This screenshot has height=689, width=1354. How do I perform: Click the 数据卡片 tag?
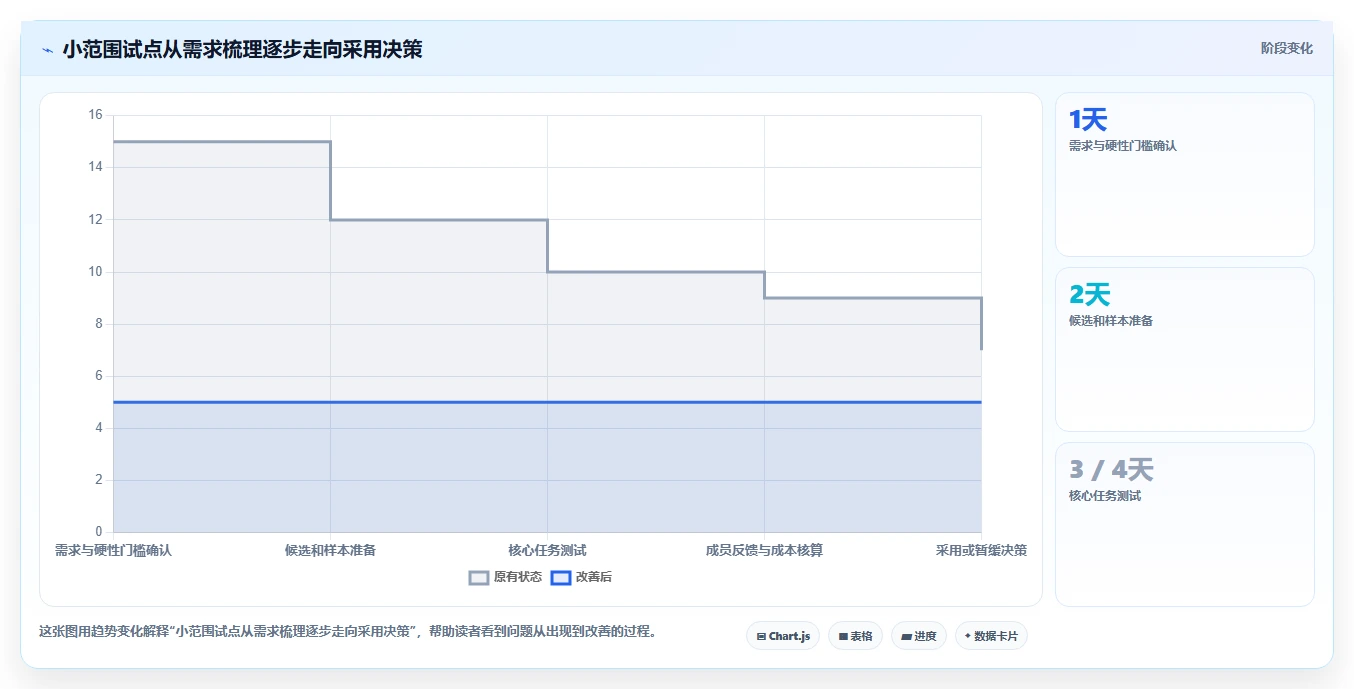click(991, 636)
